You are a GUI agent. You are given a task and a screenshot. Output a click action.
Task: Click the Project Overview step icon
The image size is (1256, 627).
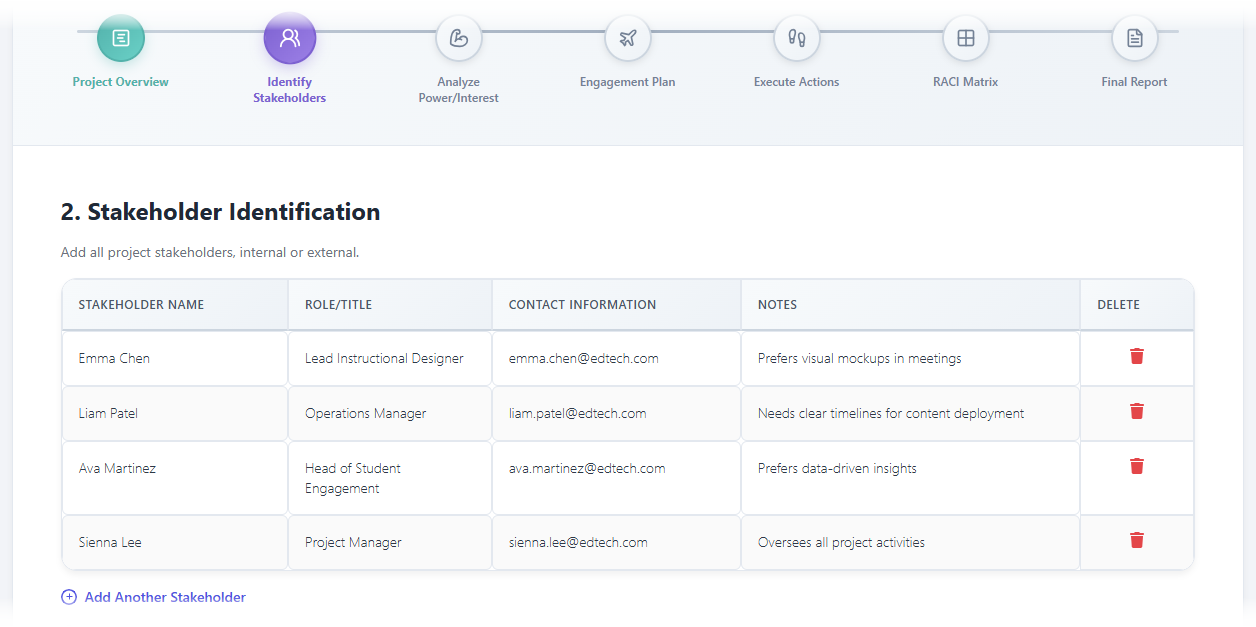coord(121,39)
